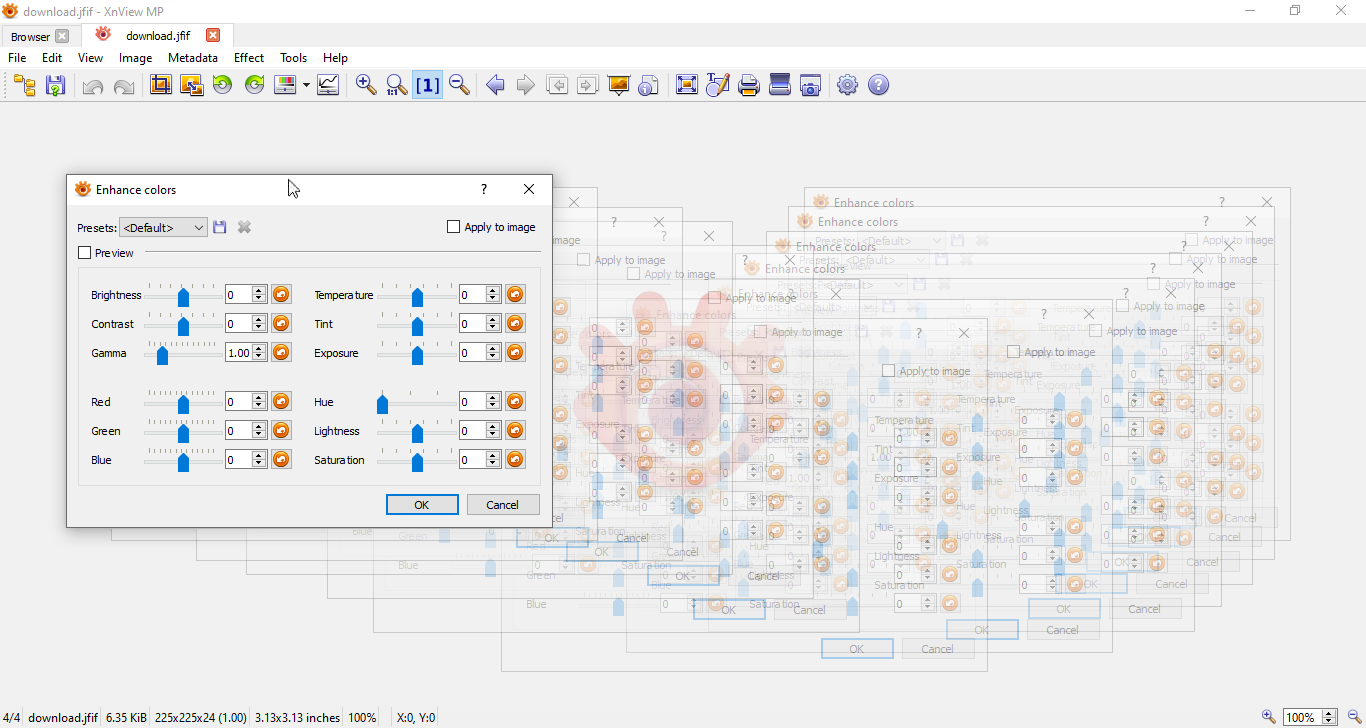Switch to the Browser tab

pyautogui.click(x=30, y=36)
